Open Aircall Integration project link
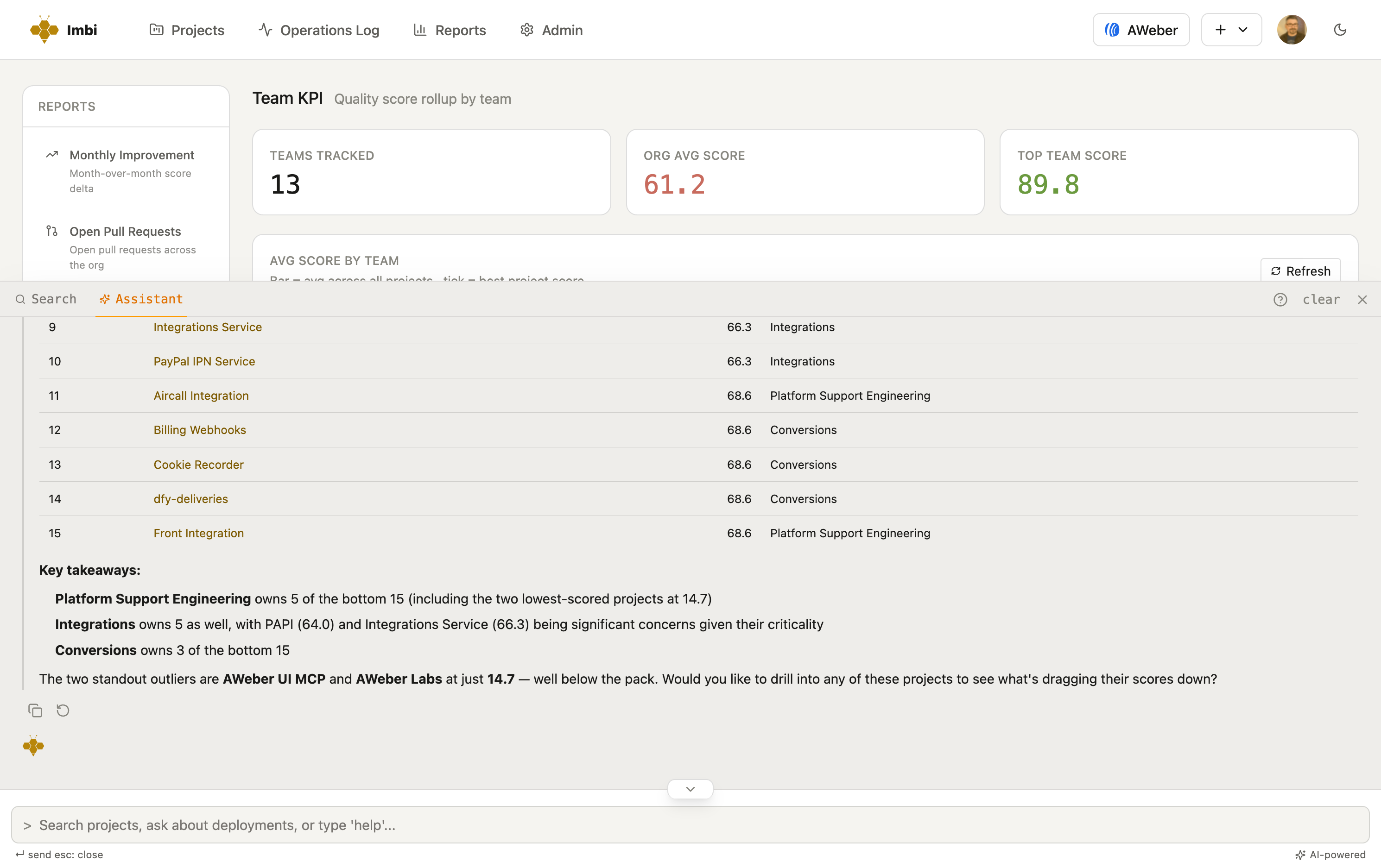This screenshot has width=1381, height=868. click(x=201, y=396)
